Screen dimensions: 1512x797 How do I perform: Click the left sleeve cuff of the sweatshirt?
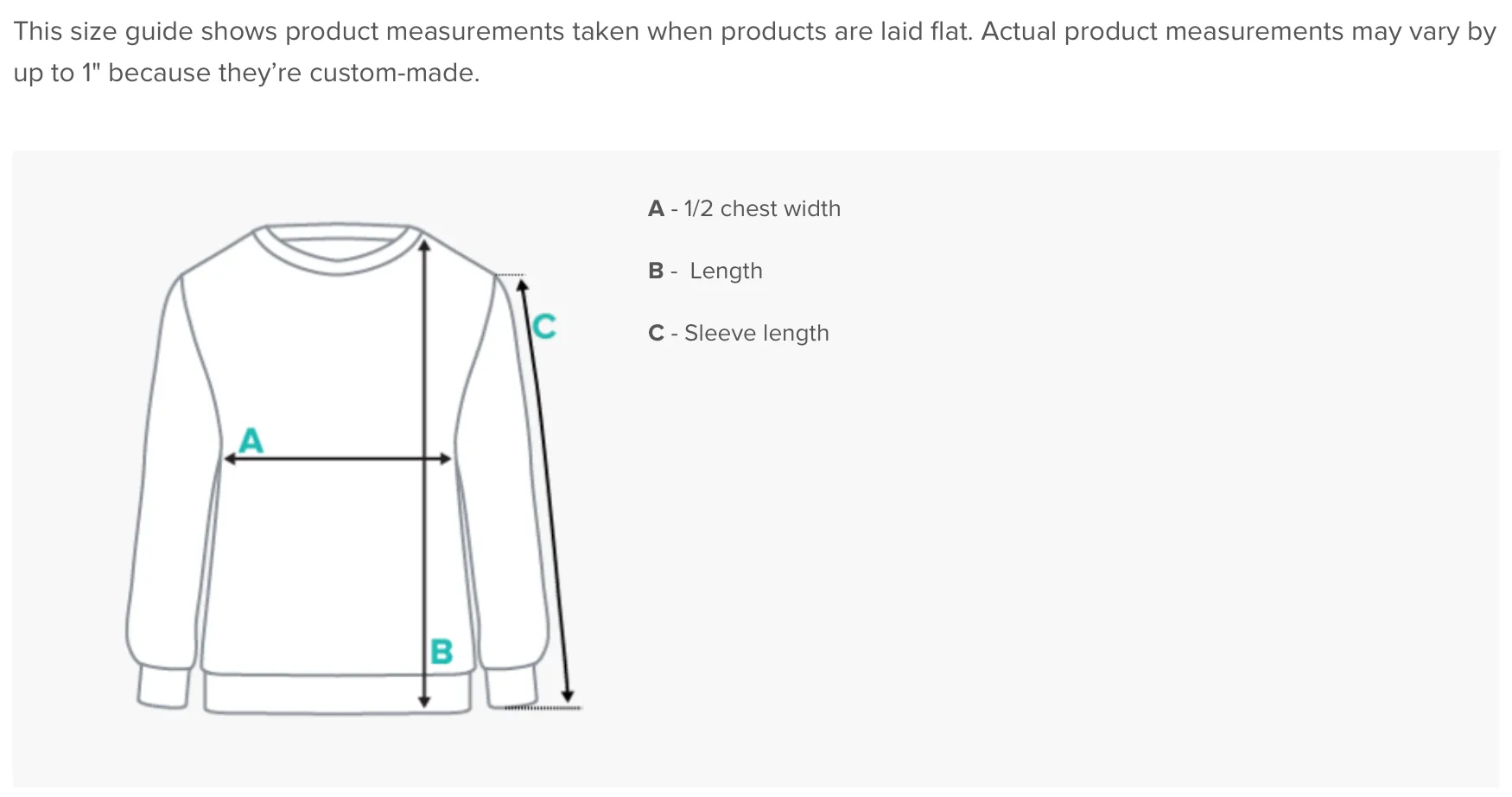coord(163,687)
